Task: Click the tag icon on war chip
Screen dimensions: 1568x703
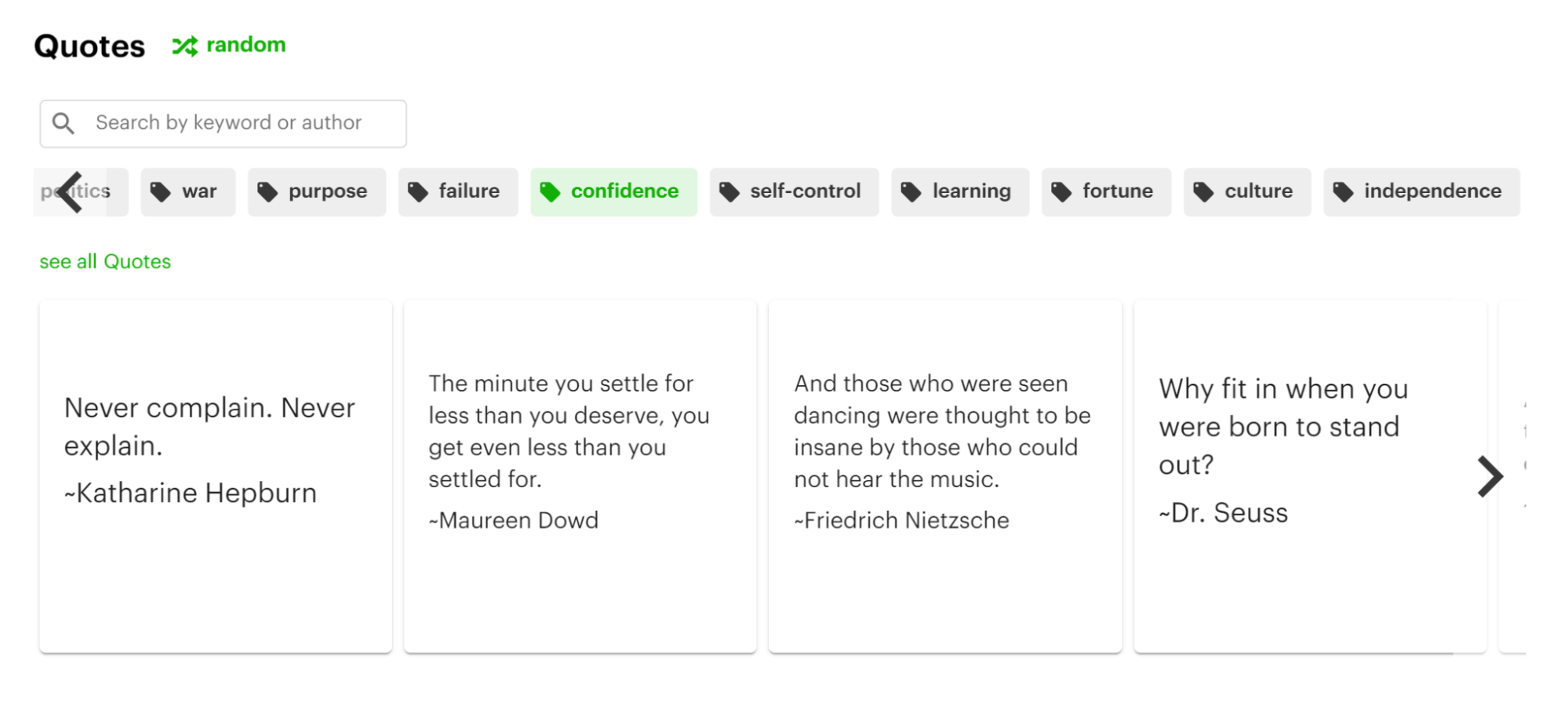Action: pyautogui.click(x=161, y=192)
